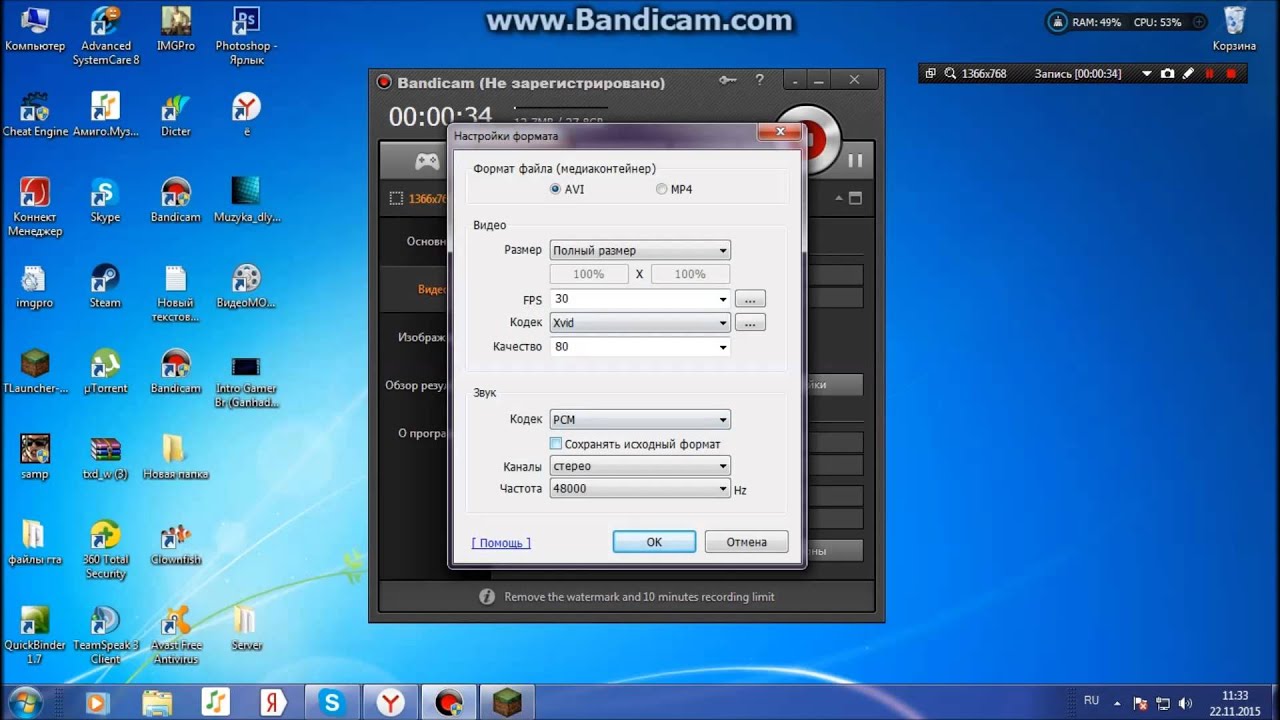Image resolution: width=1280 pixels, height=720 pixels.
Task: Open Advanced SystemCare 8 desktop icon
Action: tap(105, 35)
